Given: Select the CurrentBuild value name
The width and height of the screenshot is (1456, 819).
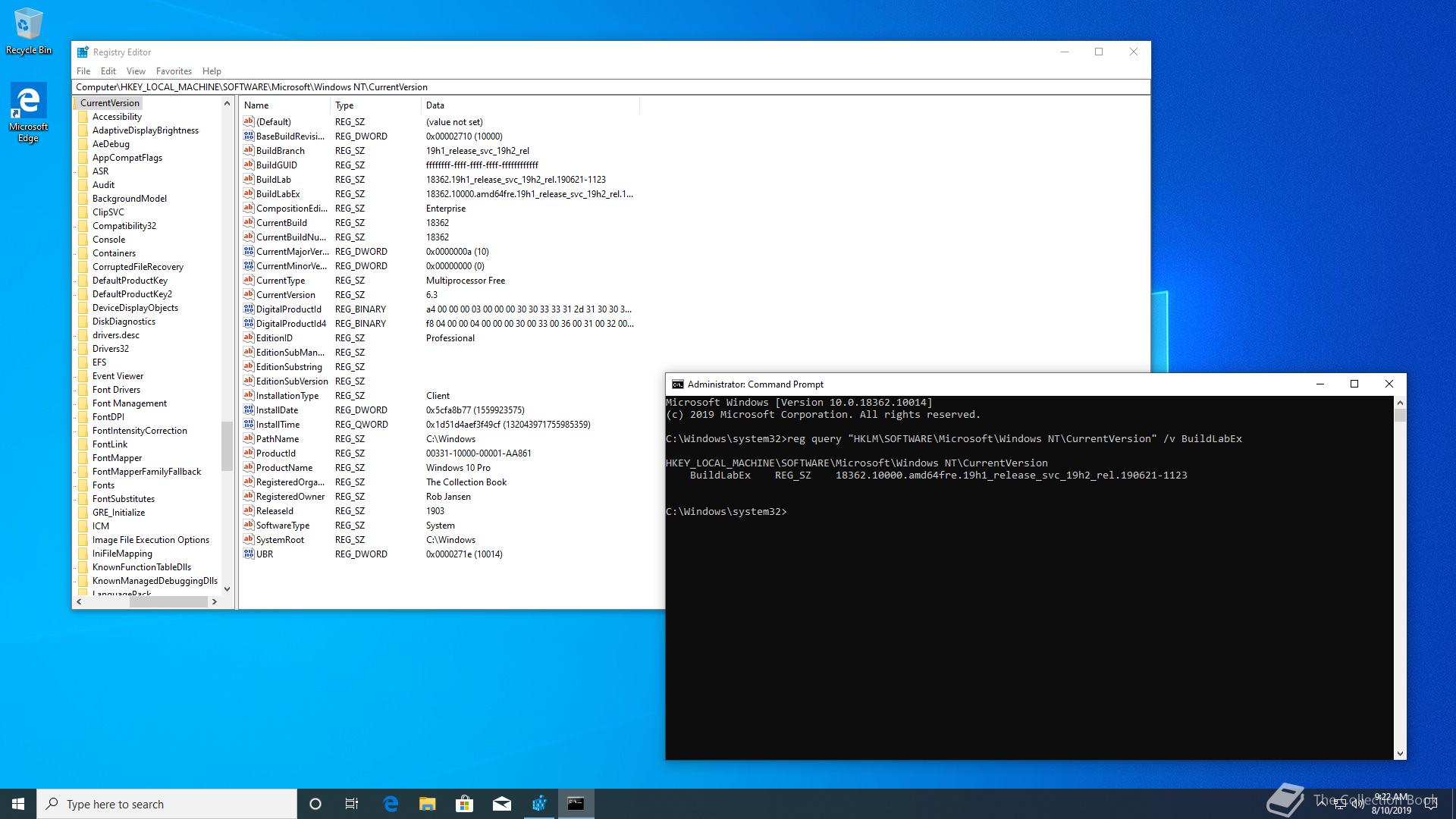Looking at the screenshot, I should click(x=281, y=223).
